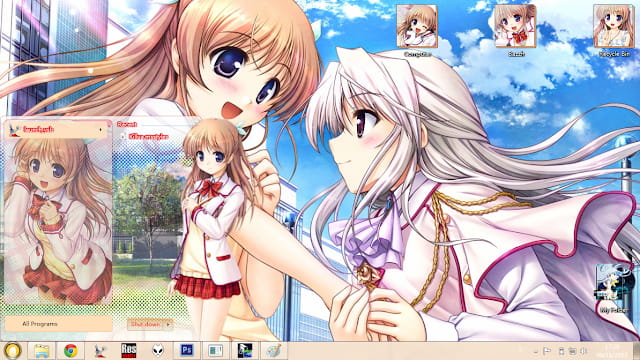Open Windows Explorer from the taskbar
Viewport: 640px width, 360px height.
coord(41,351)
